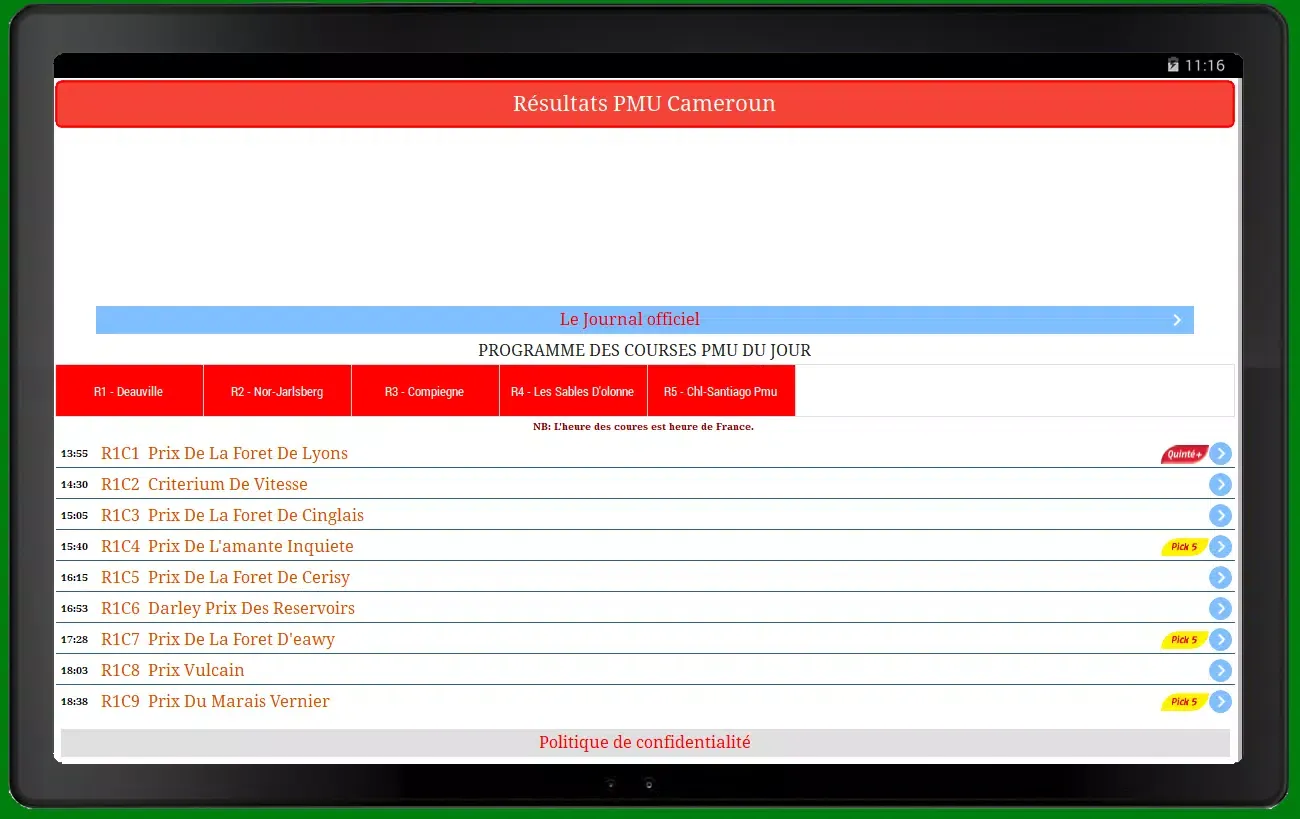Viewport: 1300px width, 819px height.
Task: Open the Le Journal officiel link
Action: [645, 320]
